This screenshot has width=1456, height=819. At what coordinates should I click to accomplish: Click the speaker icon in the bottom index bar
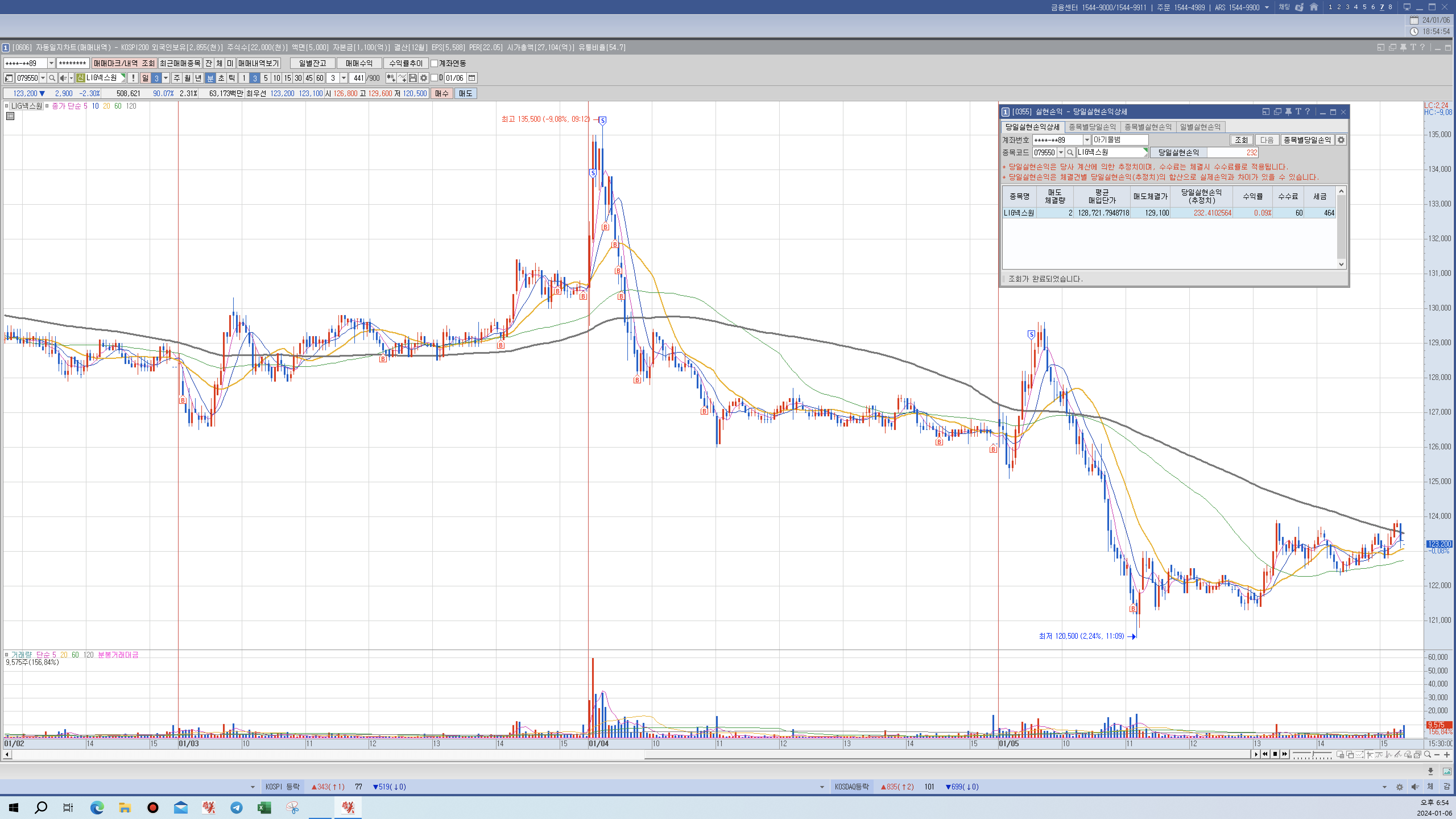[1415, 787]
